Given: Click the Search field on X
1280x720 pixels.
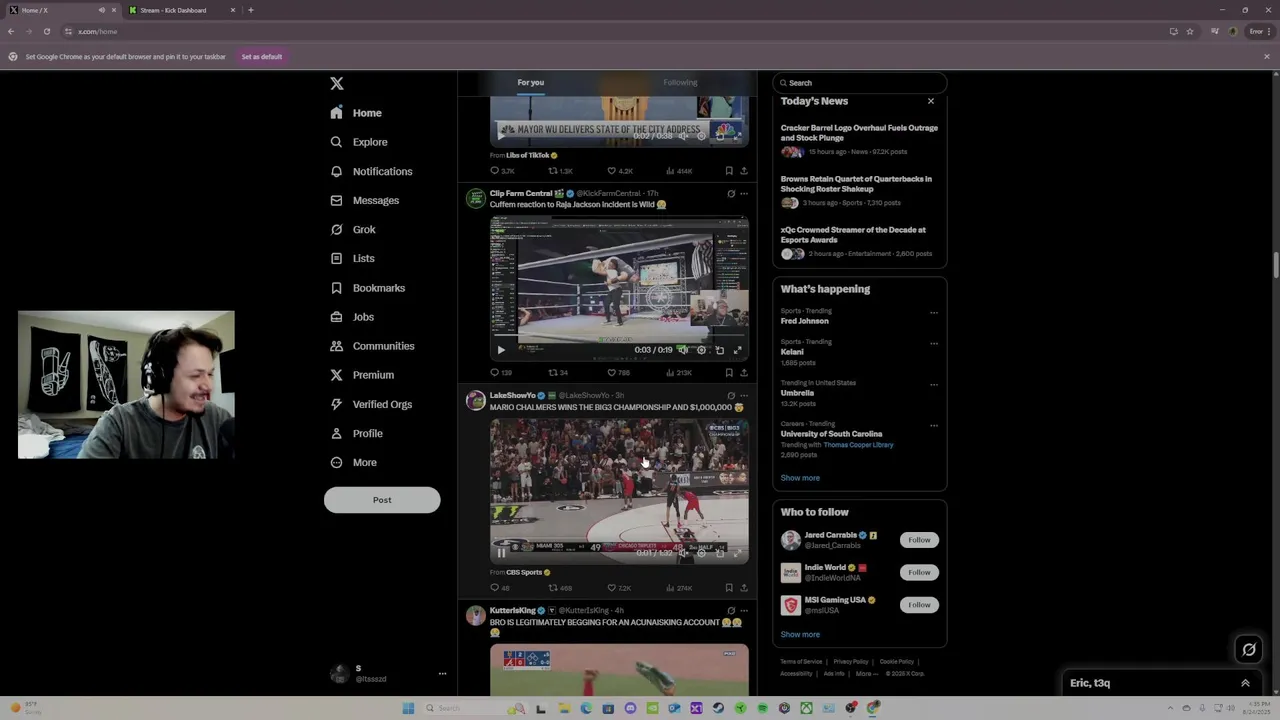Looking at the screenshot, I should point(860,83).
